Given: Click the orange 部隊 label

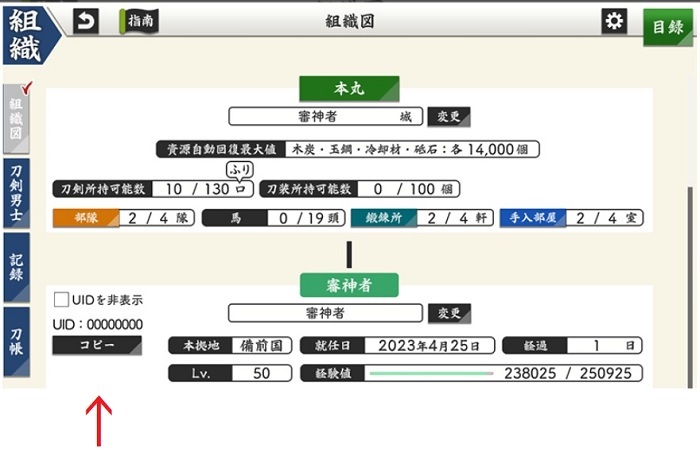Looking at the screenshot, I should click(x=86, y=218).
